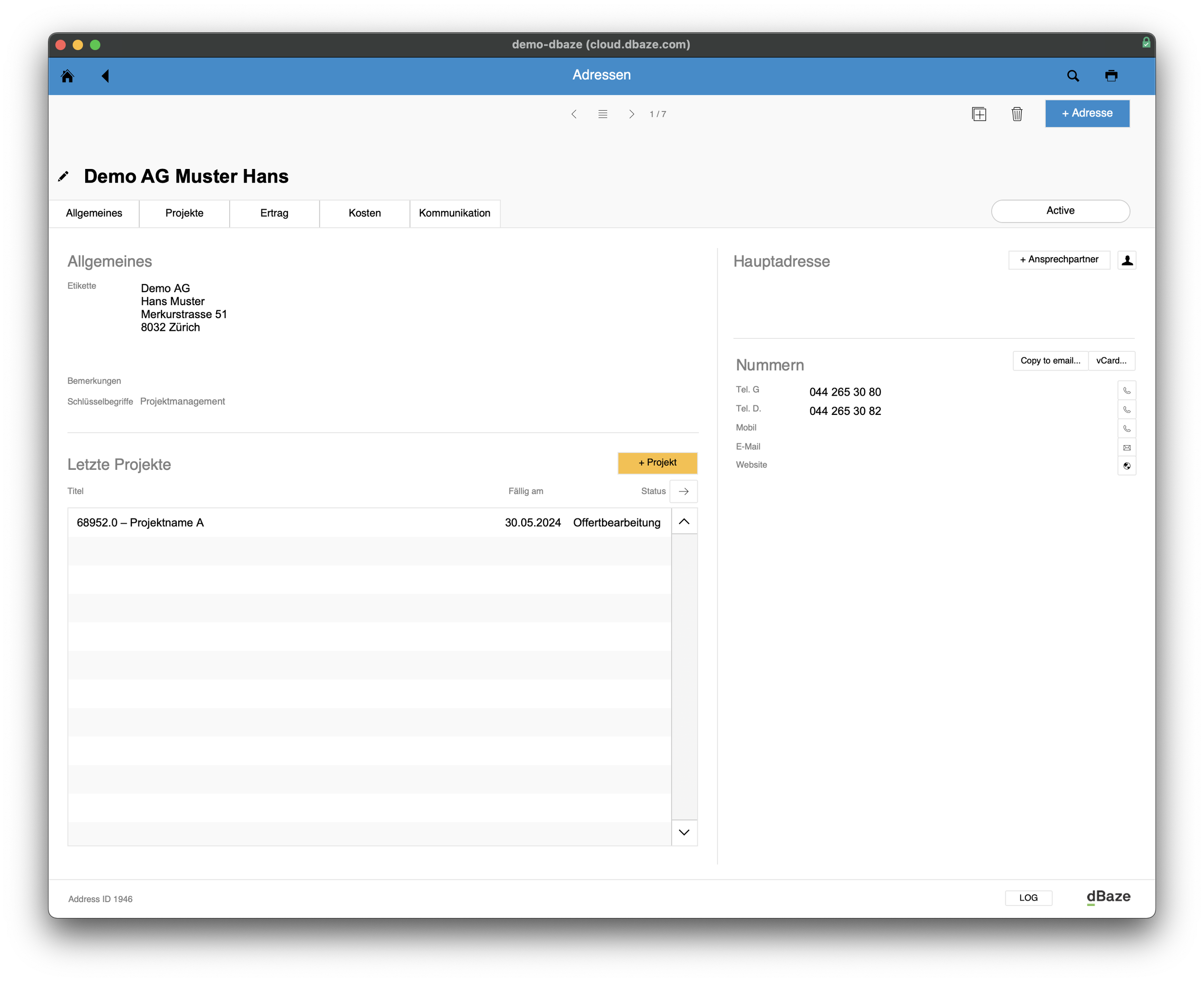Open contacts via the person silhouette icon

click(1126, 260)
